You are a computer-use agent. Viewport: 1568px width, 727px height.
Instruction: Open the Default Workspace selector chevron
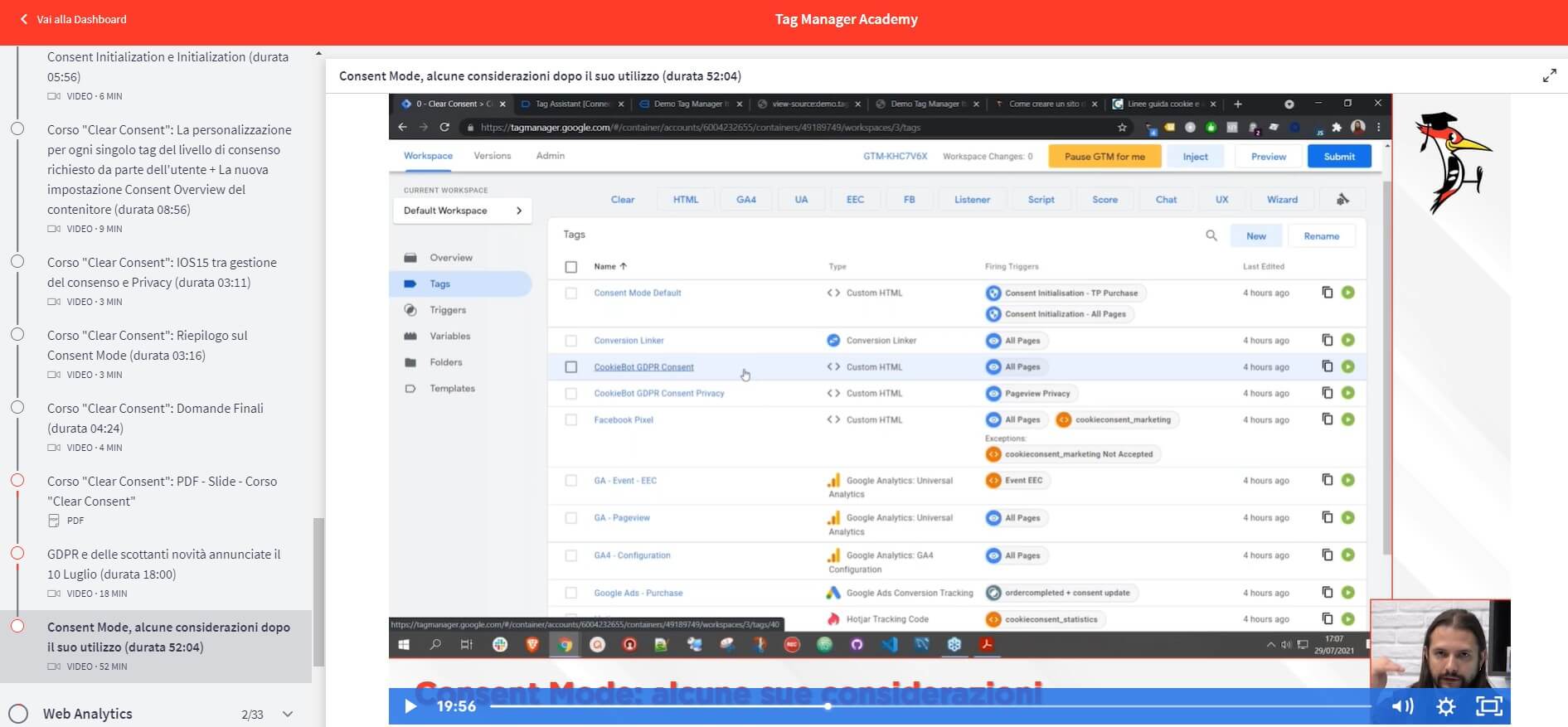point(519,211)
